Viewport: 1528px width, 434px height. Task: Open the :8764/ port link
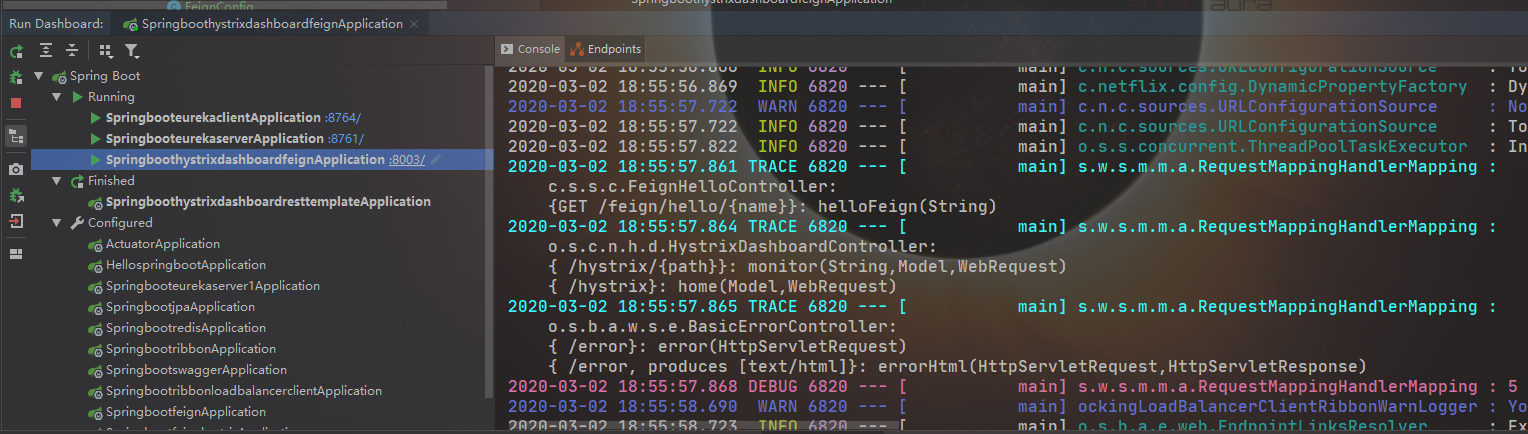click(343, 118)
